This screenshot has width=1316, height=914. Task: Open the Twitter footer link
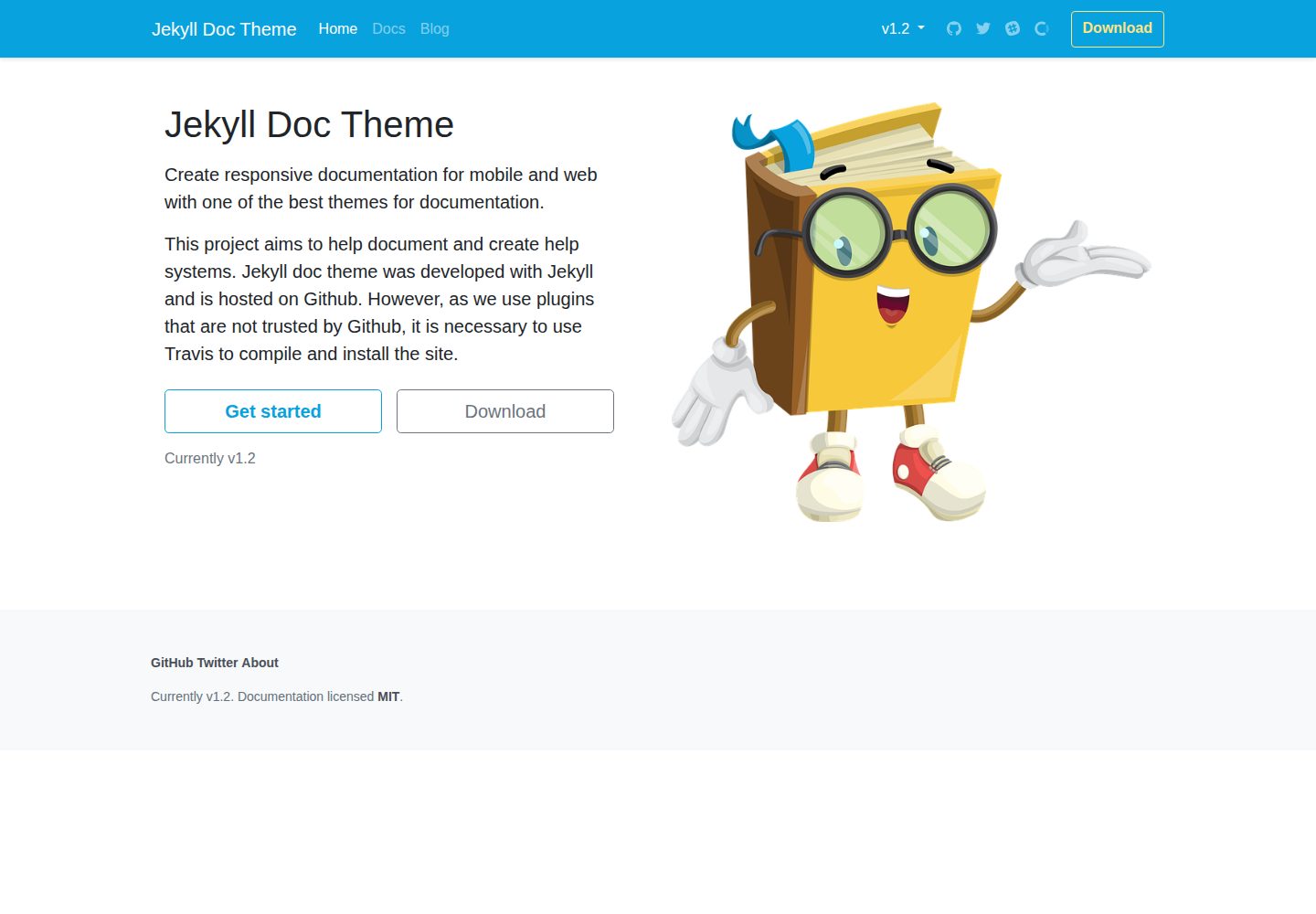click(x=218, y=663)
